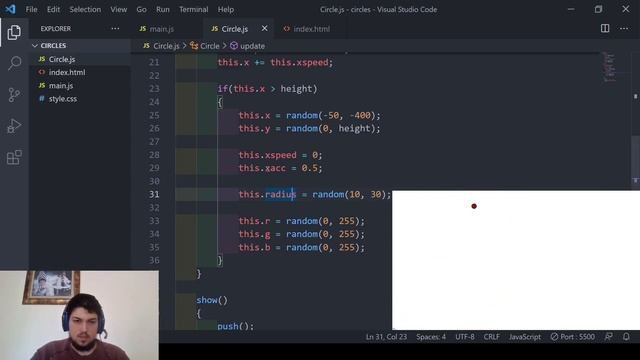Change language mode via JavaScript

click(x=524, y=337)
